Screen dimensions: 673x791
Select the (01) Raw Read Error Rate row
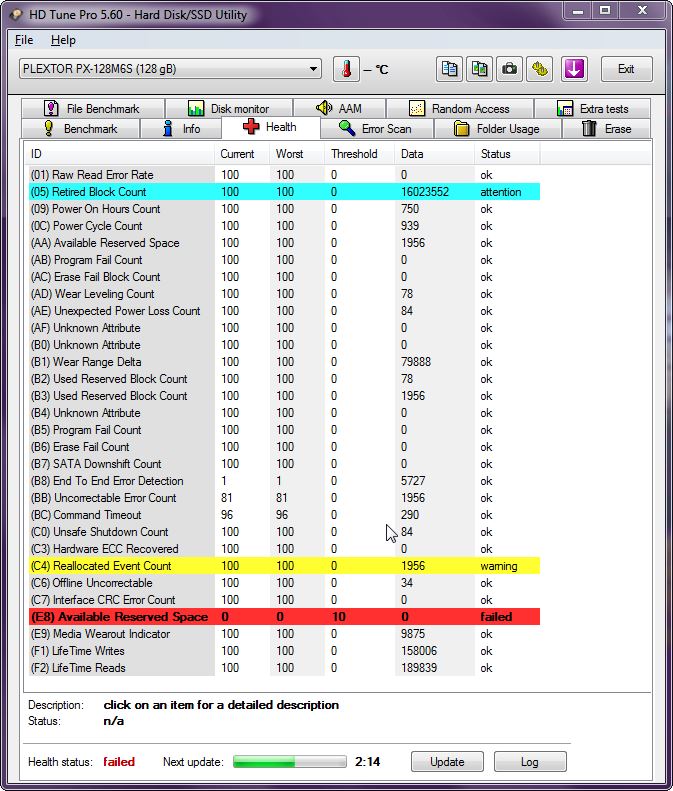point(285,175)
